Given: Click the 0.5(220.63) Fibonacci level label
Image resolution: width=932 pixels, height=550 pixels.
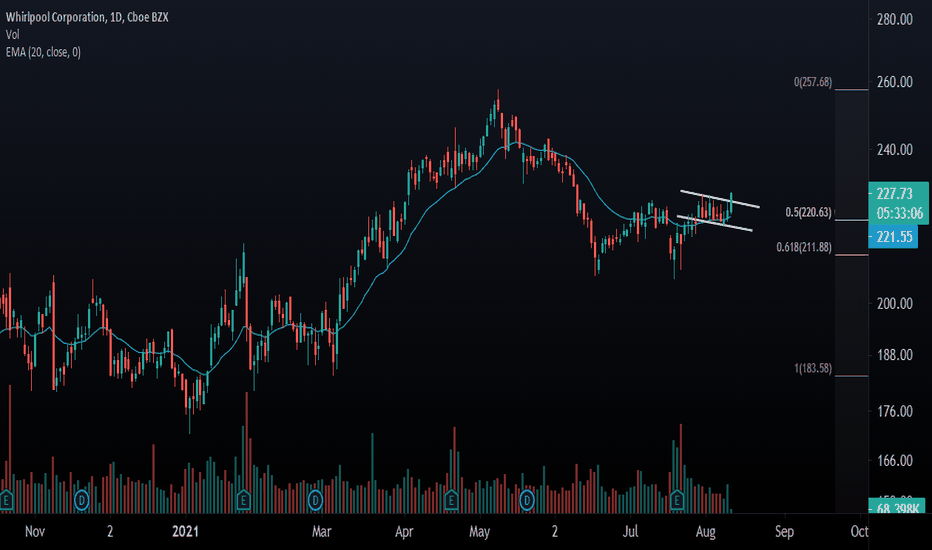Looking at the screenshot, I should coord(808,212).
